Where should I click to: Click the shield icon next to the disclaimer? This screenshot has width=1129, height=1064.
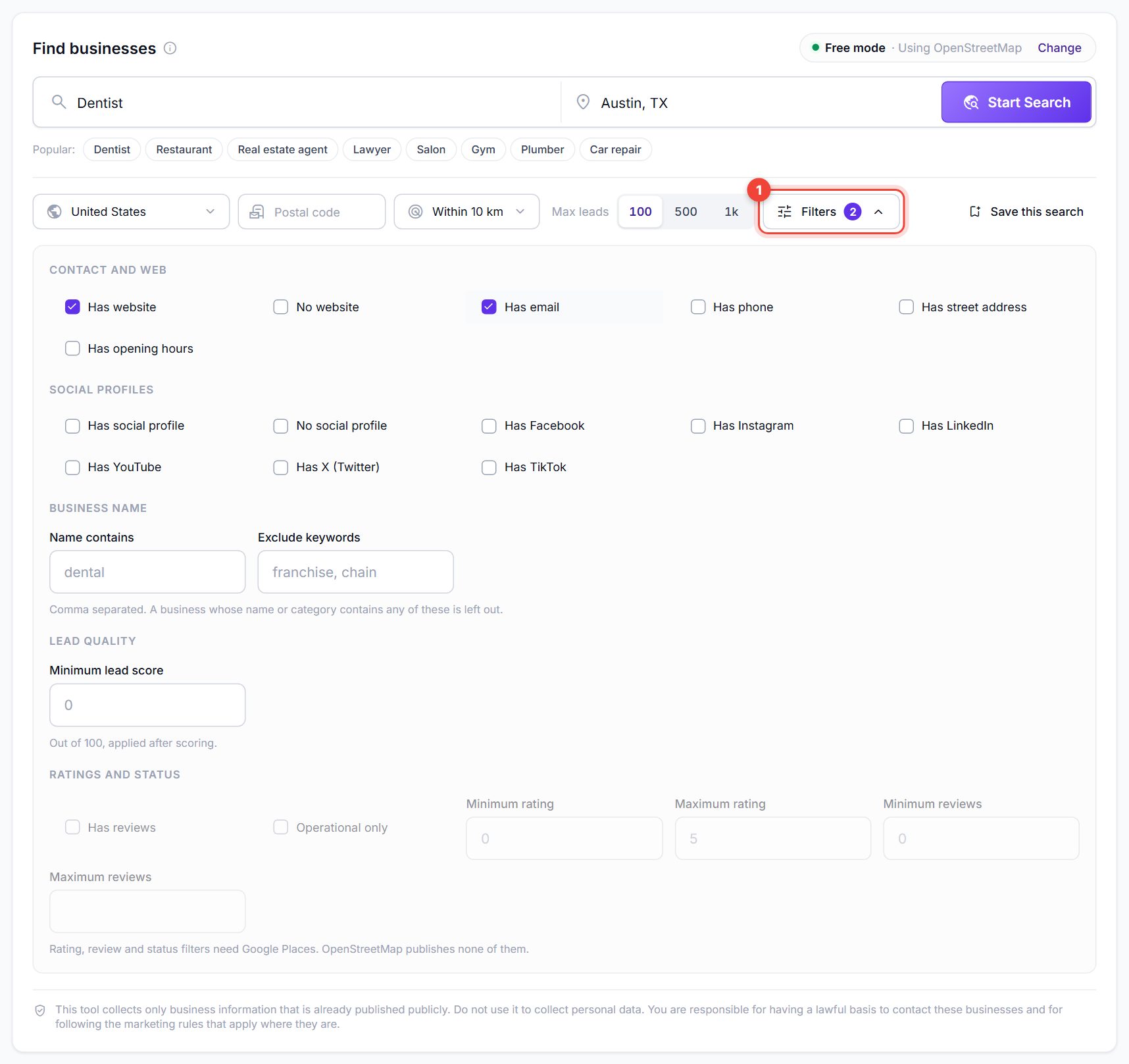tap(40, 1010)
